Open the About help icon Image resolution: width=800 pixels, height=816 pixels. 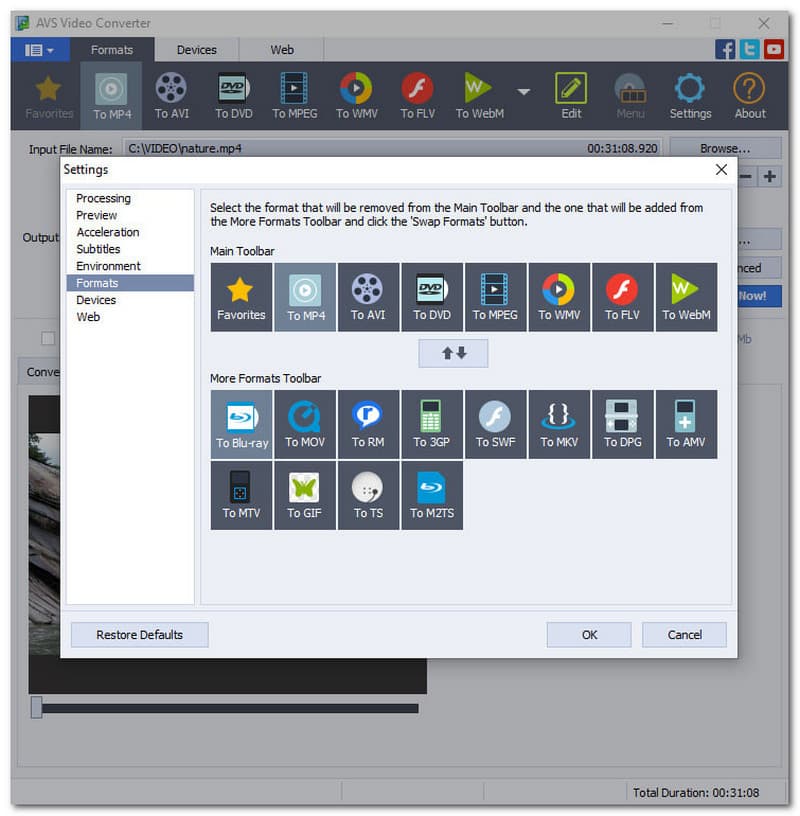click(x=750, y=96)
